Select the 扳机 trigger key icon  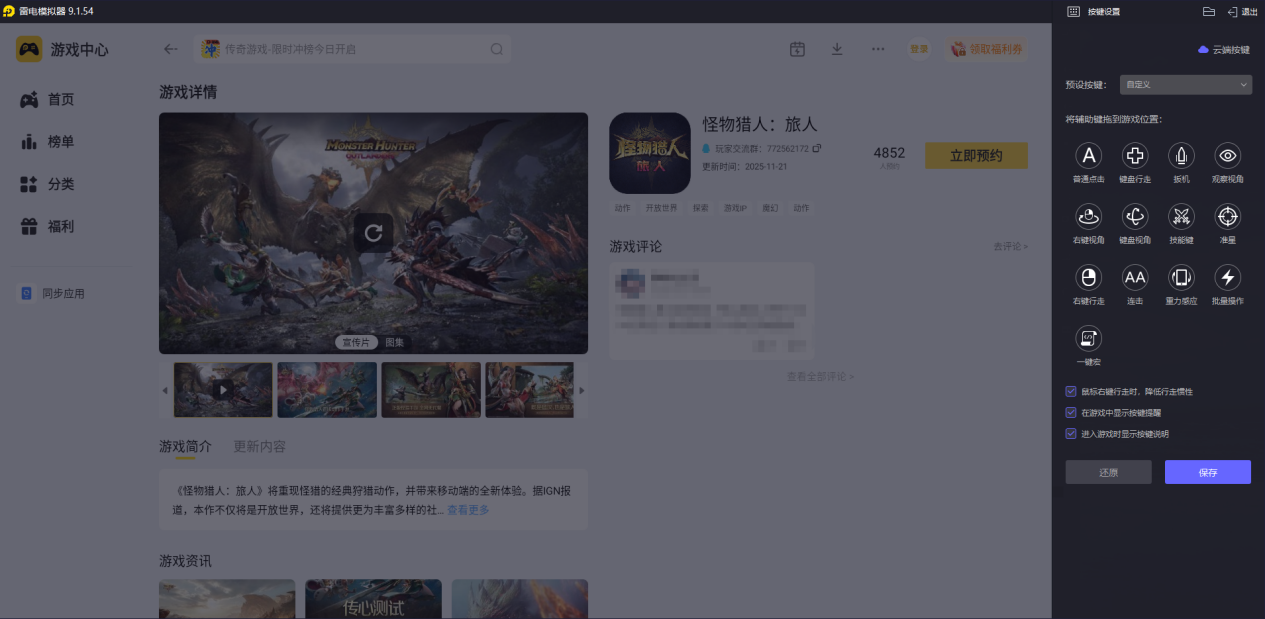[x=1181, y=155]
